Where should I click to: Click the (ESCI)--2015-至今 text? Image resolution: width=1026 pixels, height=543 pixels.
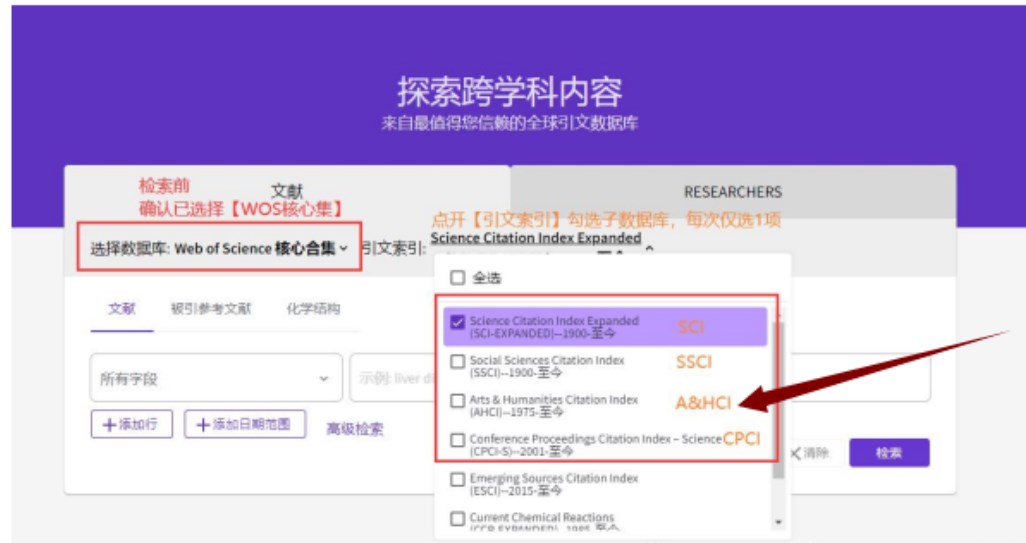point(516,491)
